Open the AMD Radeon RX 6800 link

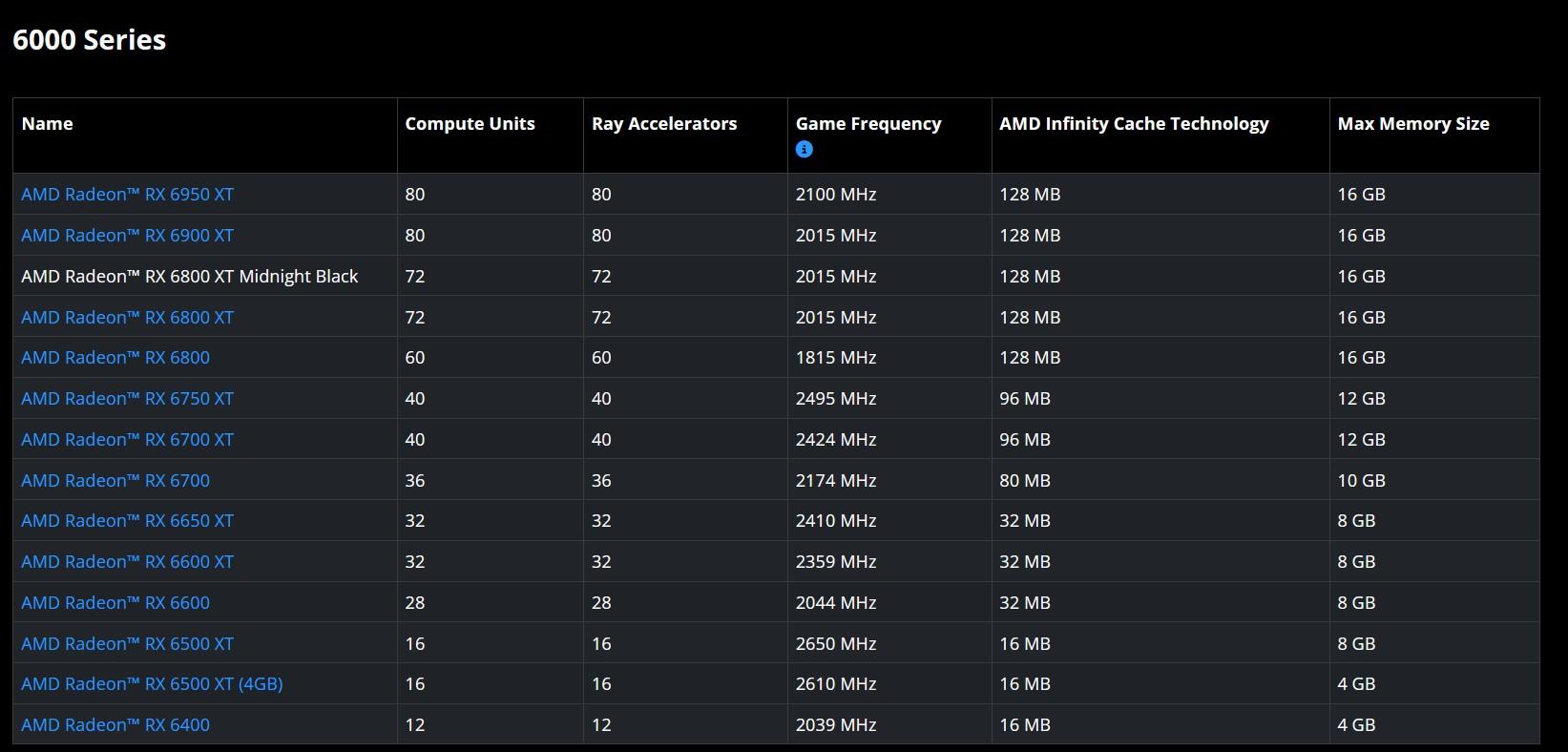pos(115,358)
